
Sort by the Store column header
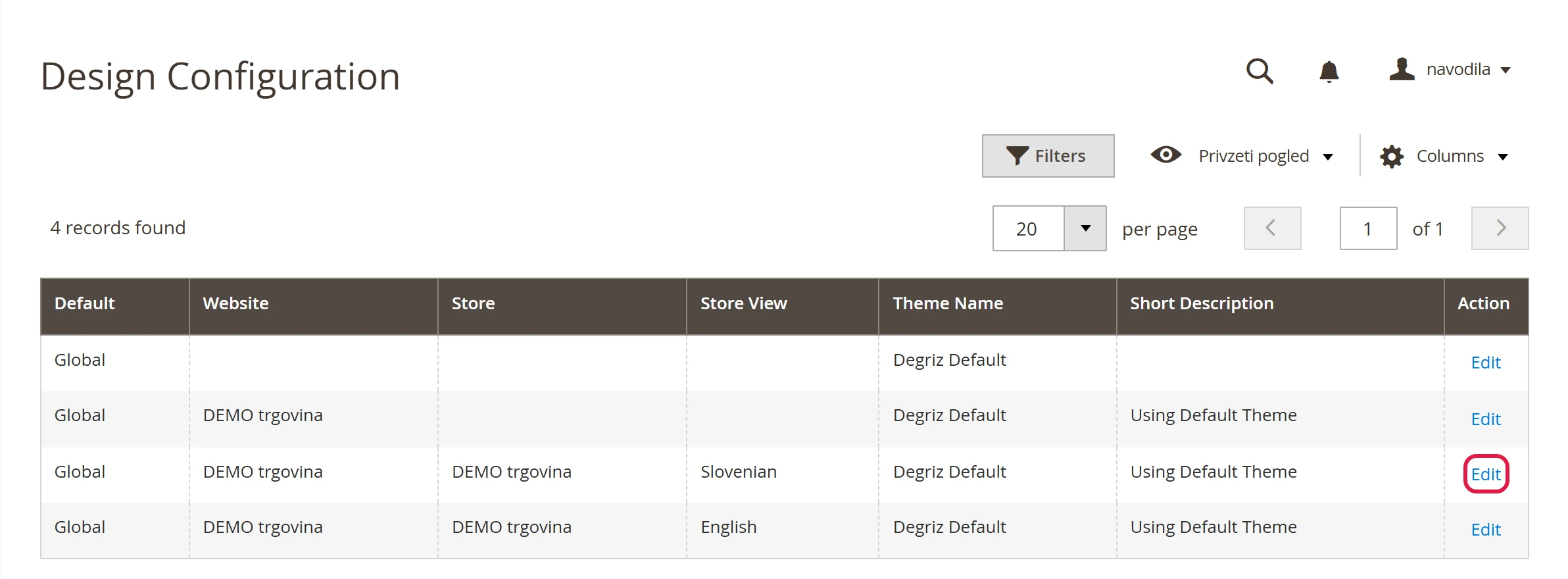(562, 307)
